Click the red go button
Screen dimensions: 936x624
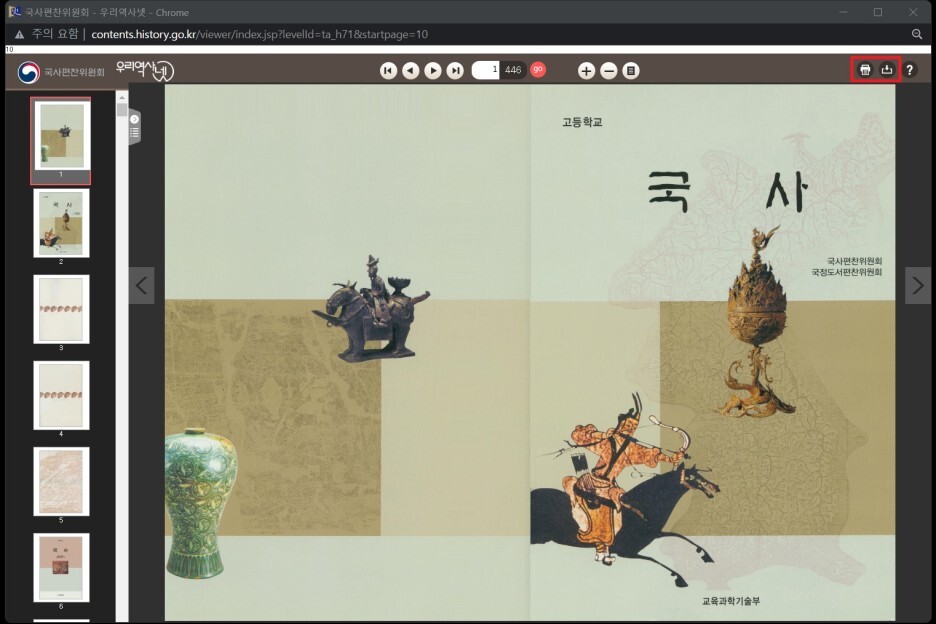coord(538,69)
